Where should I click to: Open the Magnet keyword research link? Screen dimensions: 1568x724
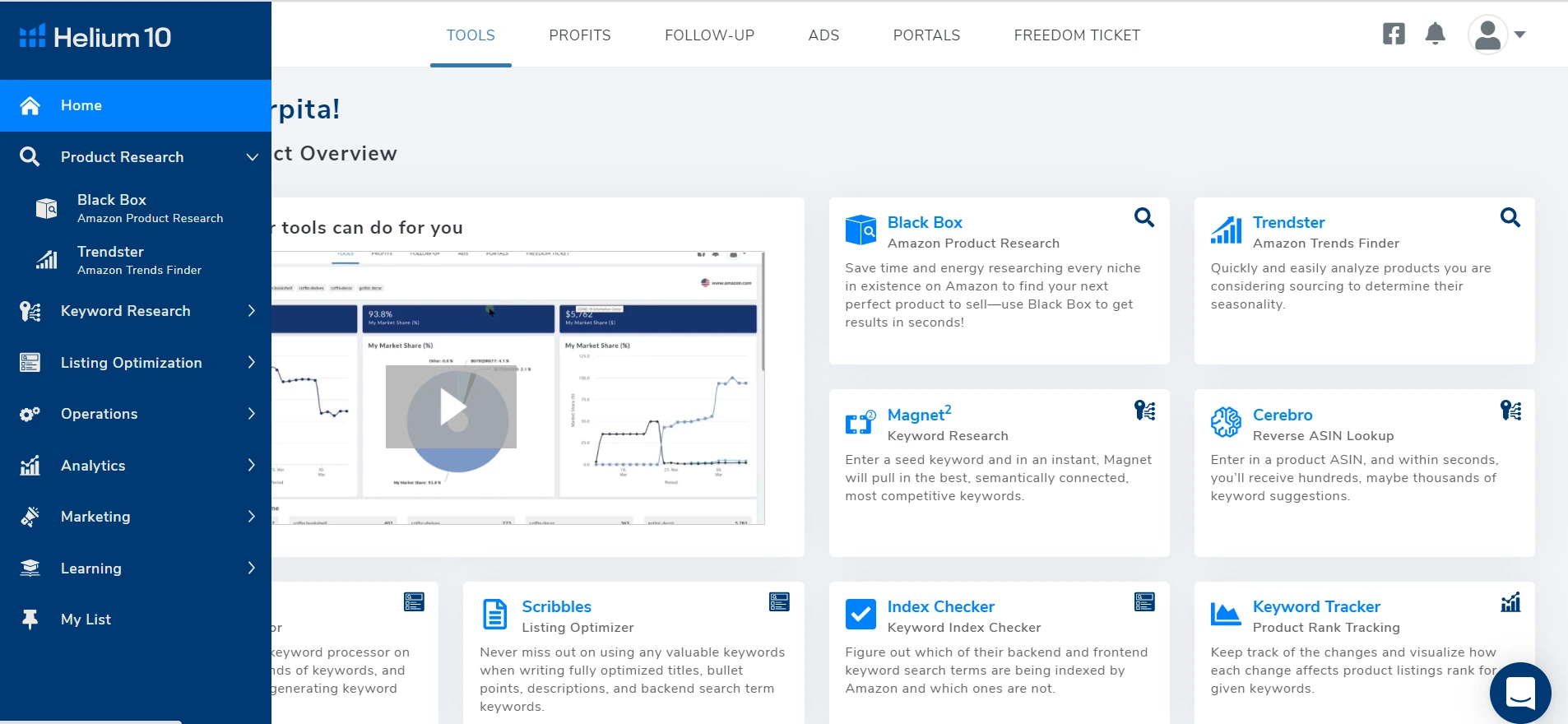click(x=918, y=415)
